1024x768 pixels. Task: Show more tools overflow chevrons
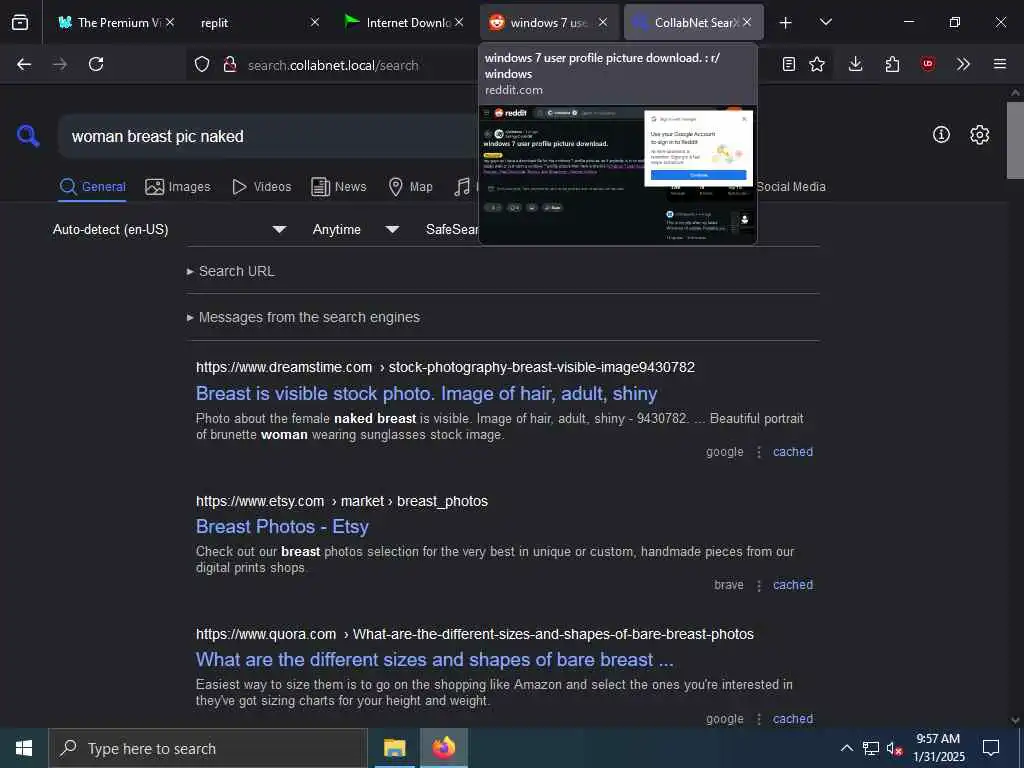(963, 64)
